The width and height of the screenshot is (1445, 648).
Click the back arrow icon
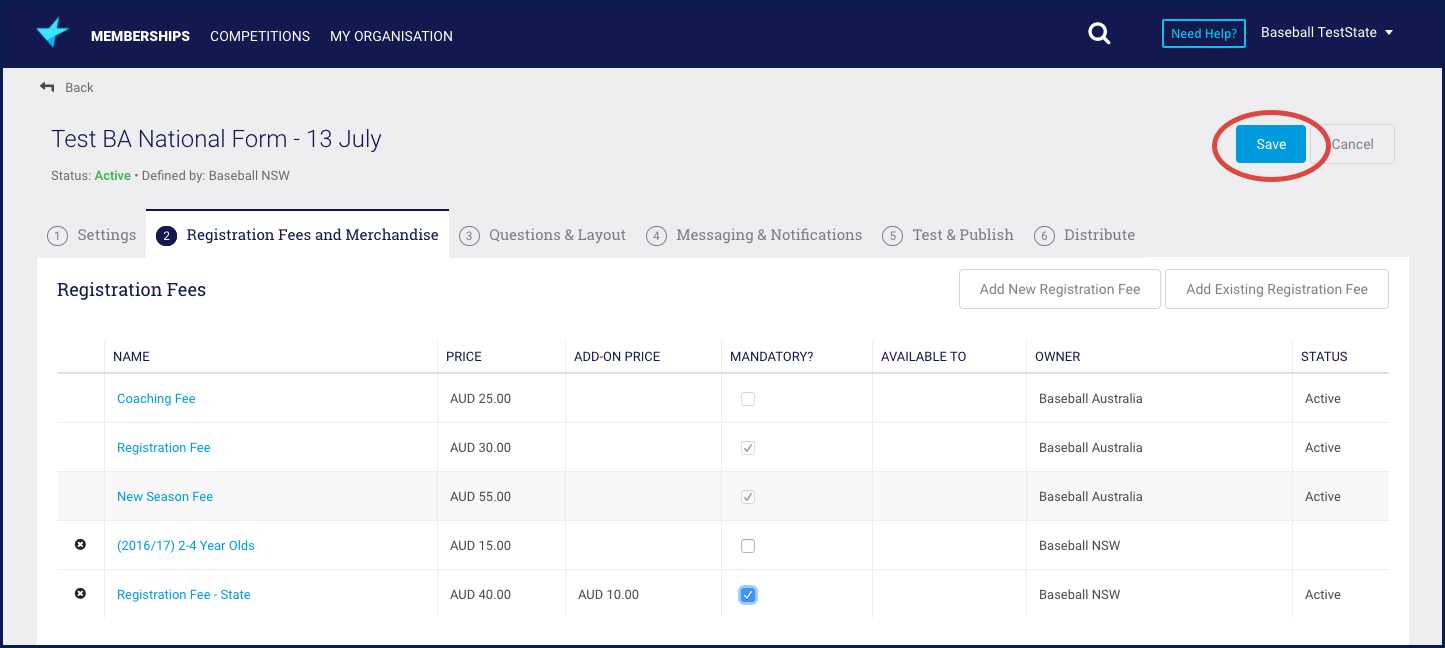47,87
